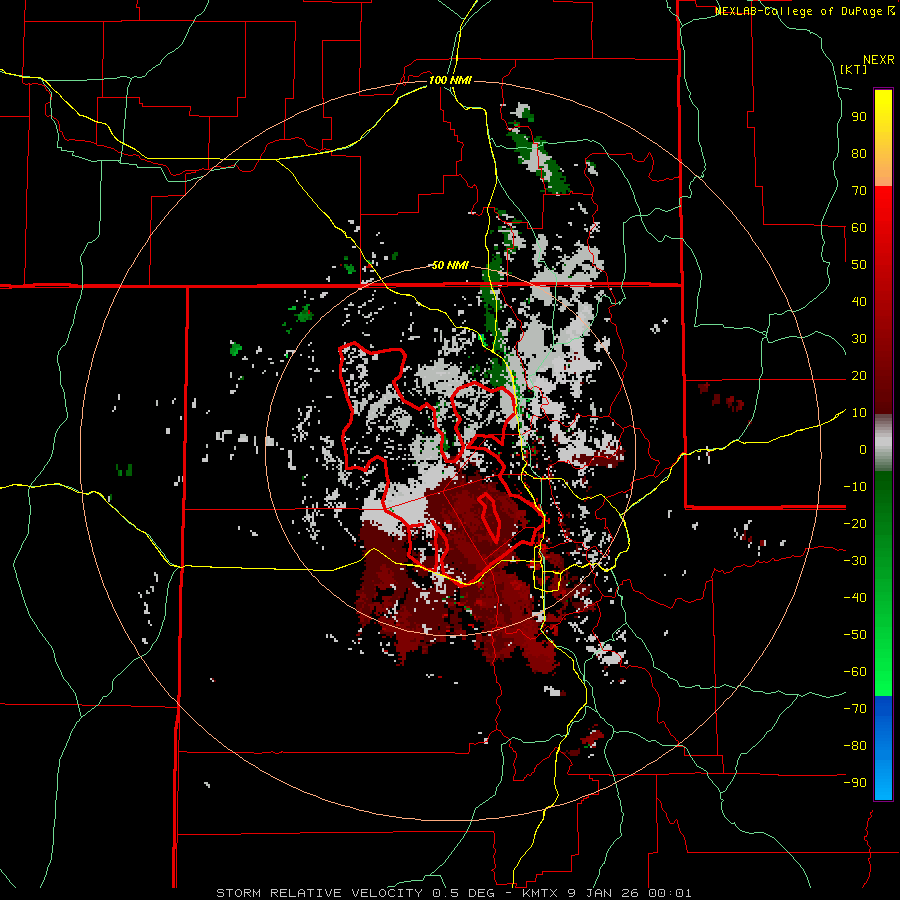The width and height of the screenshot is (900, 900).
Task: Click the [KT] units label
Action: [x=853, y=69]
